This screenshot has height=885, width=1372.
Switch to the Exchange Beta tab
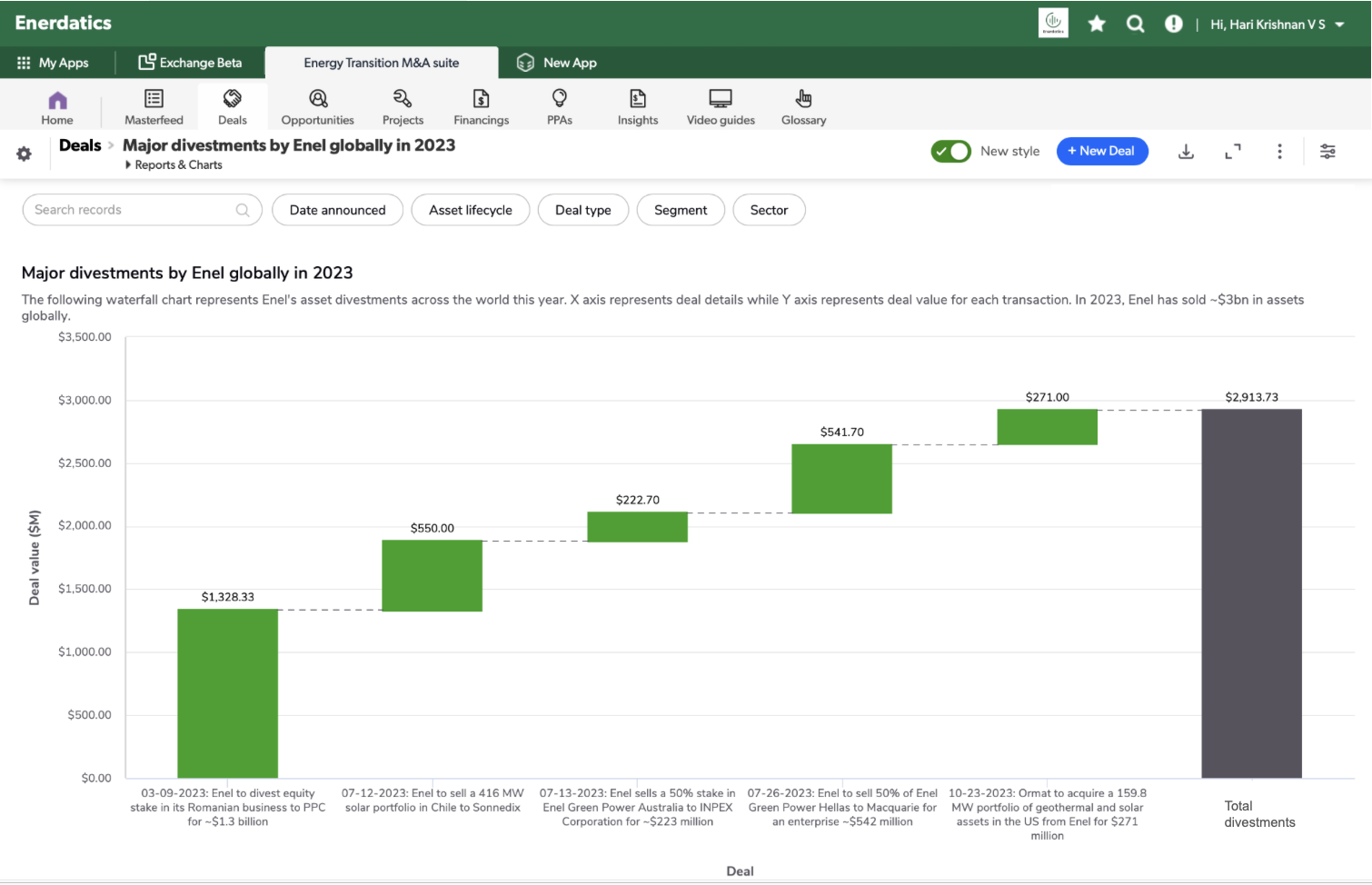click(190, 63)
